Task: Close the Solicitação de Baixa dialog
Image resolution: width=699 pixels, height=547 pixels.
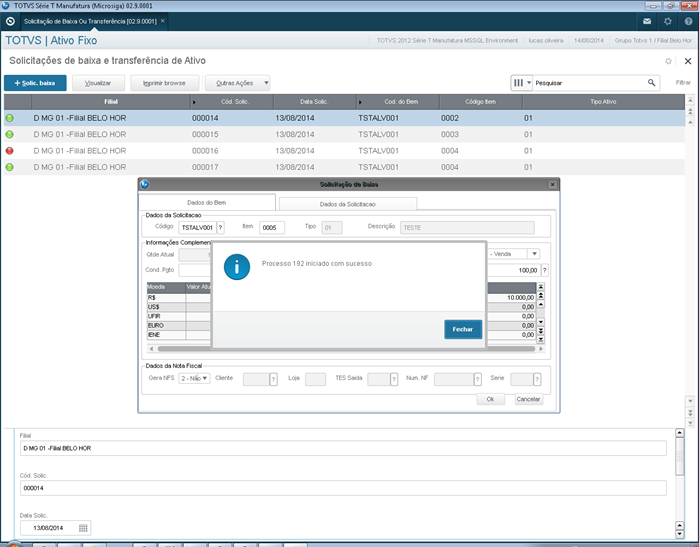Action: (x=552, y=184)
